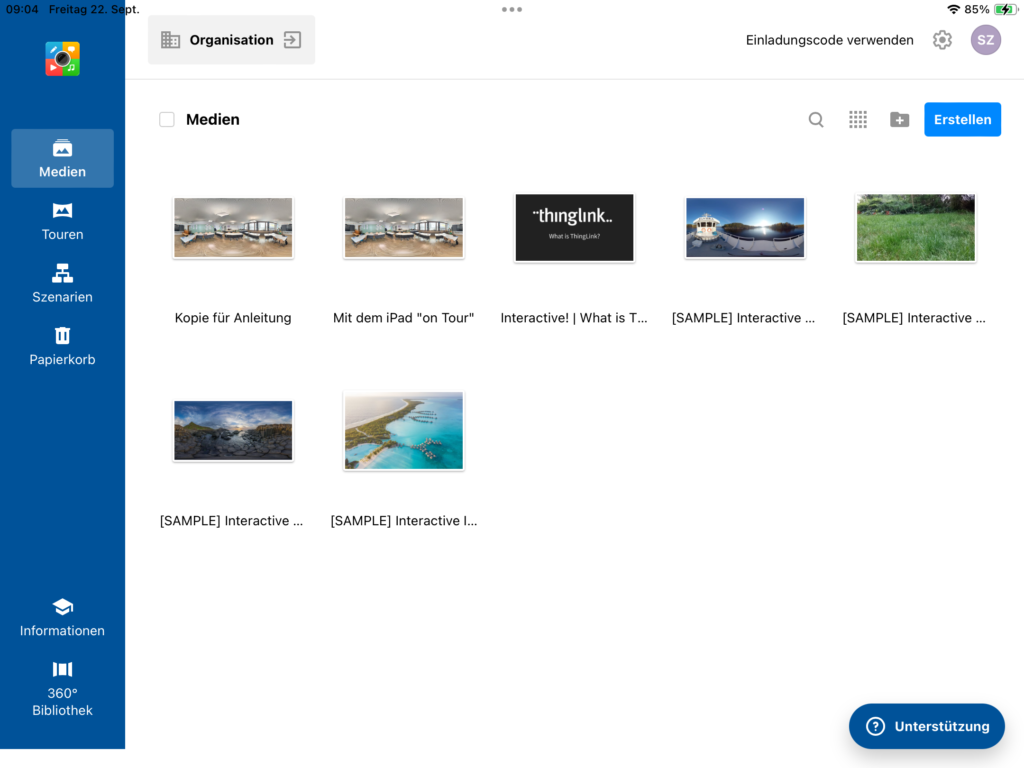Open the search magnifier icon
1024x768 pixels.
point(816,120)
